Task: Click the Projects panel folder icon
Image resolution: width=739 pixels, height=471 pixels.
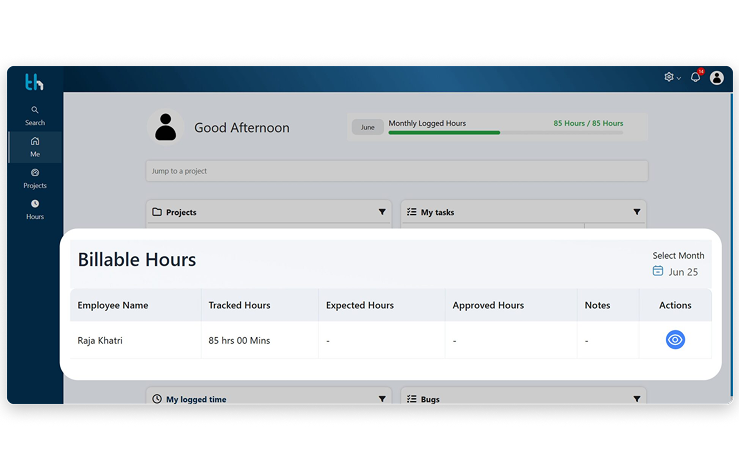Action: coord(157,212)
